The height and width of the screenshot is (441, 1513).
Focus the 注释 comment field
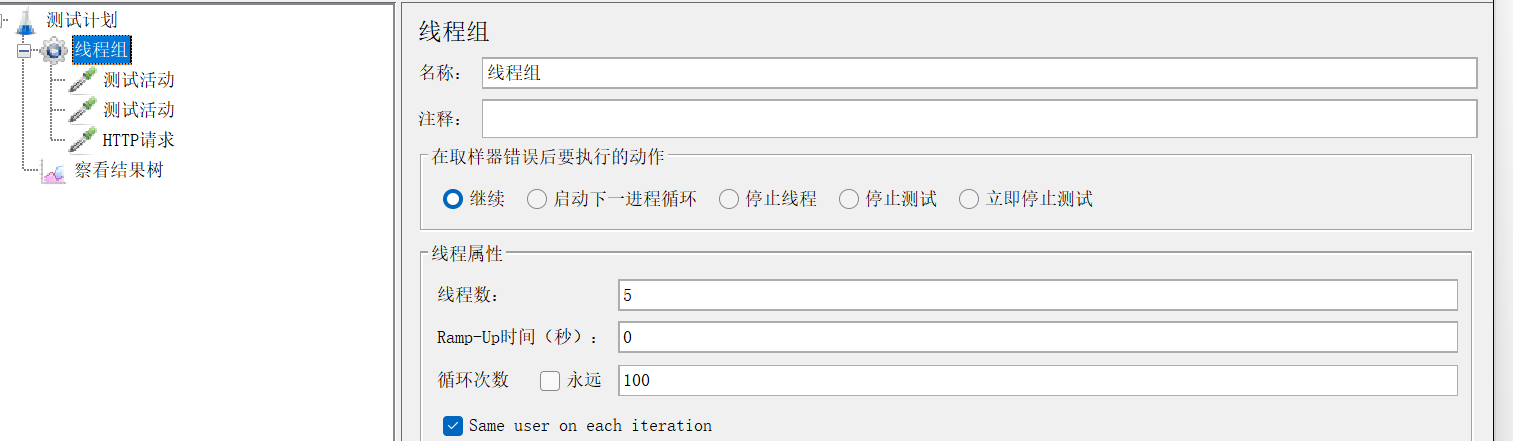click(x=979, y=119)
